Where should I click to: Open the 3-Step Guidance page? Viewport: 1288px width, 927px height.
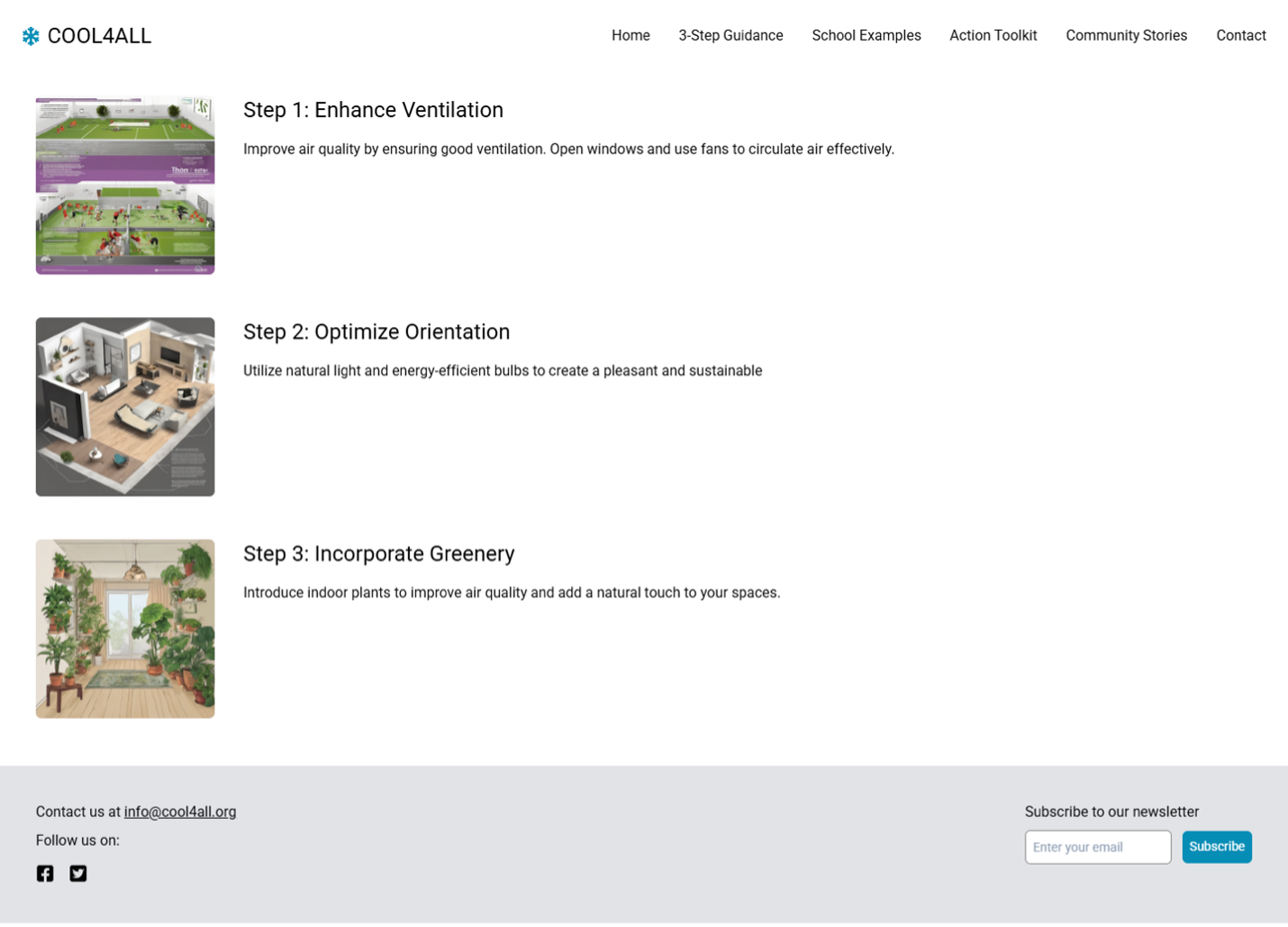730,36
